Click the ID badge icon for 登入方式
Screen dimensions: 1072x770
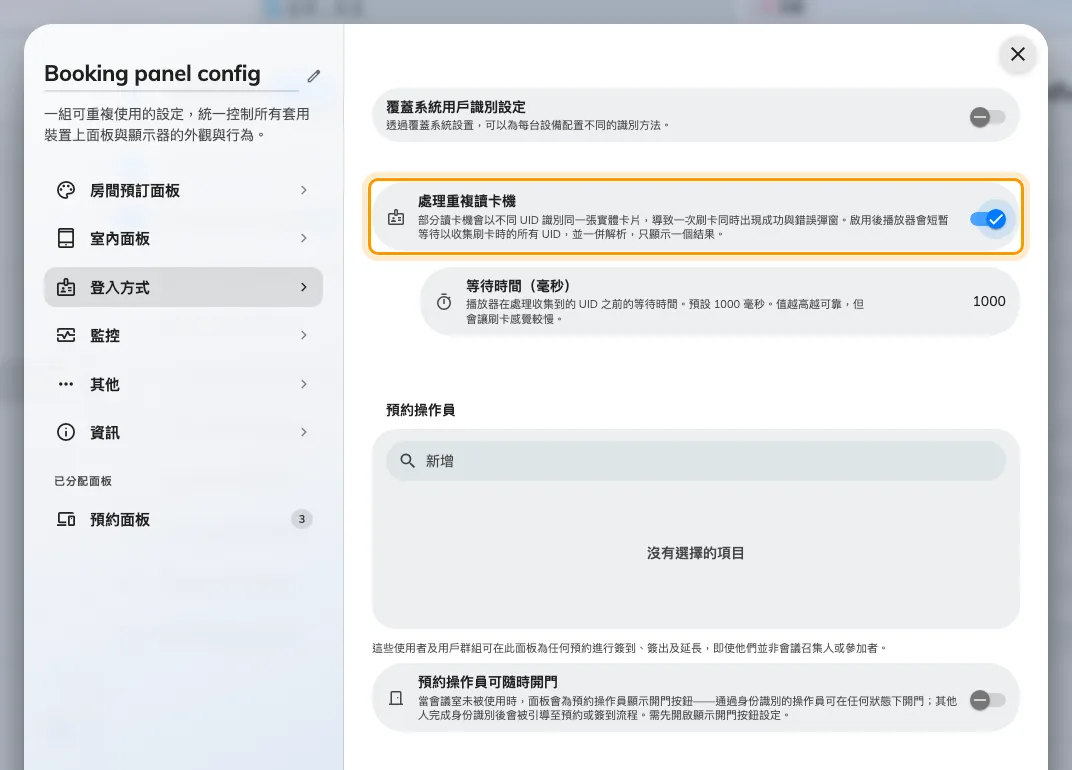click(x=66, y=287)
